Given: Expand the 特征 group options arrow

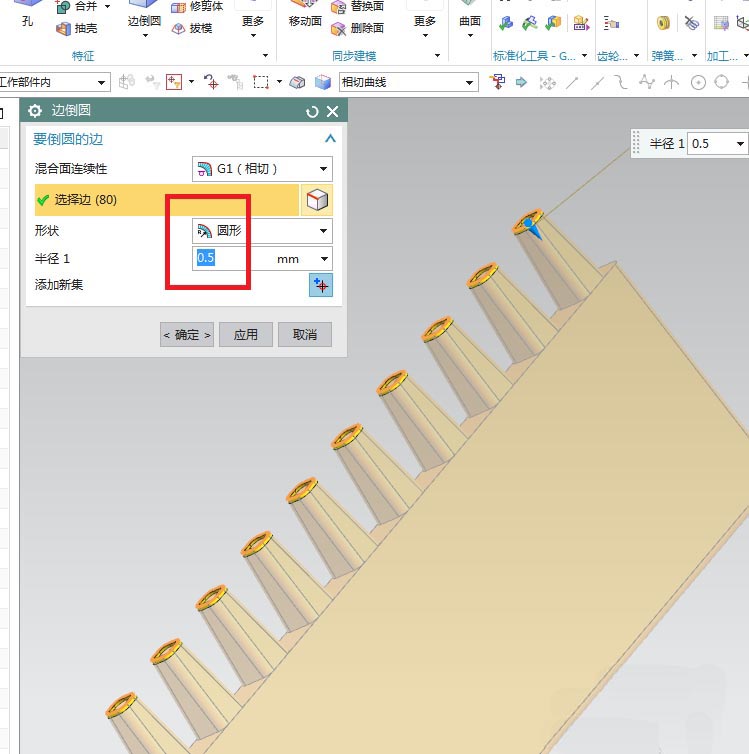Looking at the screenshot, I should tap(265, 56).
